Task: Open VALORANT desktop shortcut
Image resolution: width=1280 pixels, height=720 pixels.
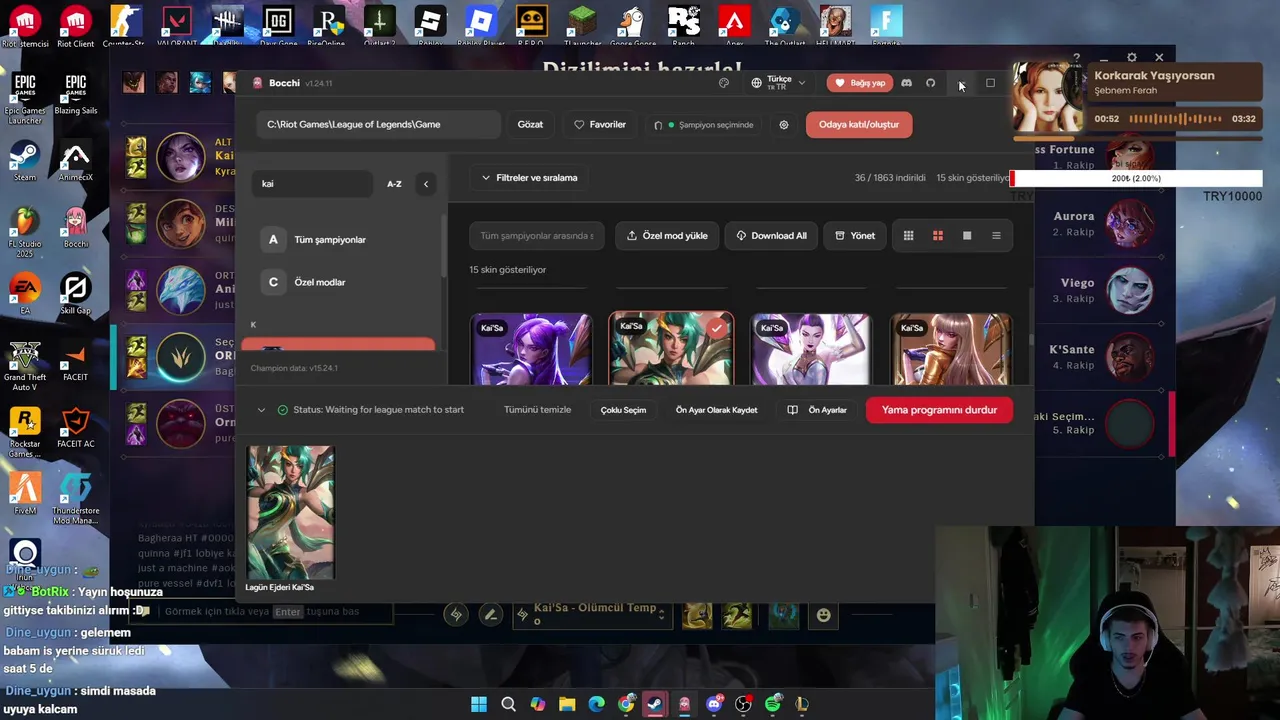Action: click(x=177, y=26)
